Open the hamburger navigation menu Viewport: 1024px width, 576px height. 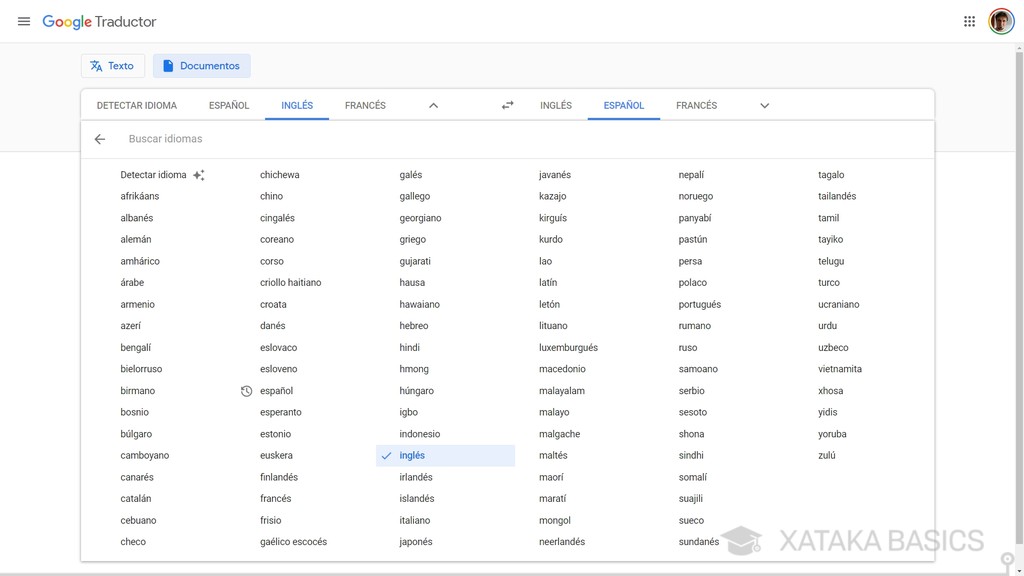[x=24, y=20]
